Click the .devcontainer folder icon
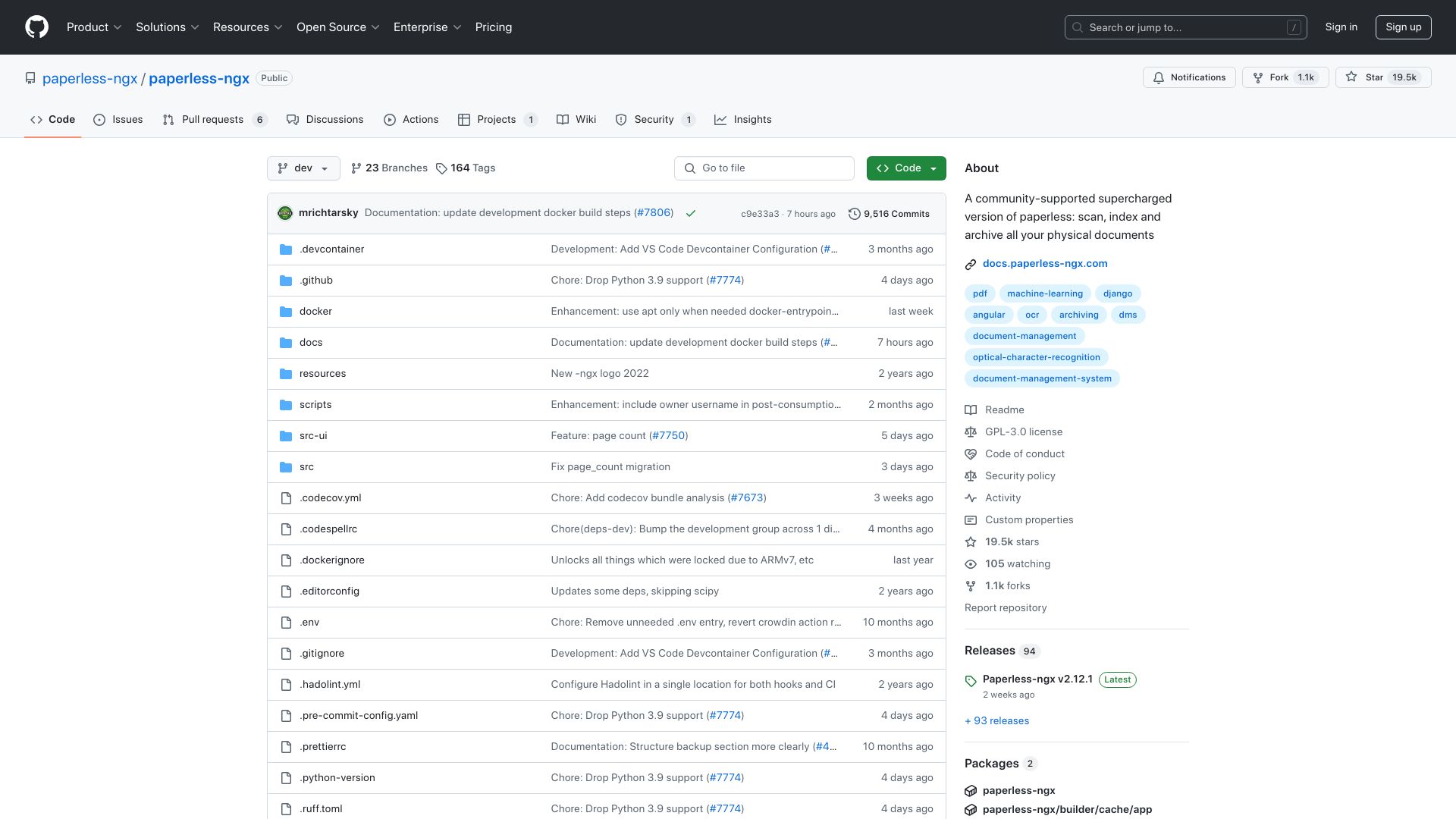 click(286, 249)
